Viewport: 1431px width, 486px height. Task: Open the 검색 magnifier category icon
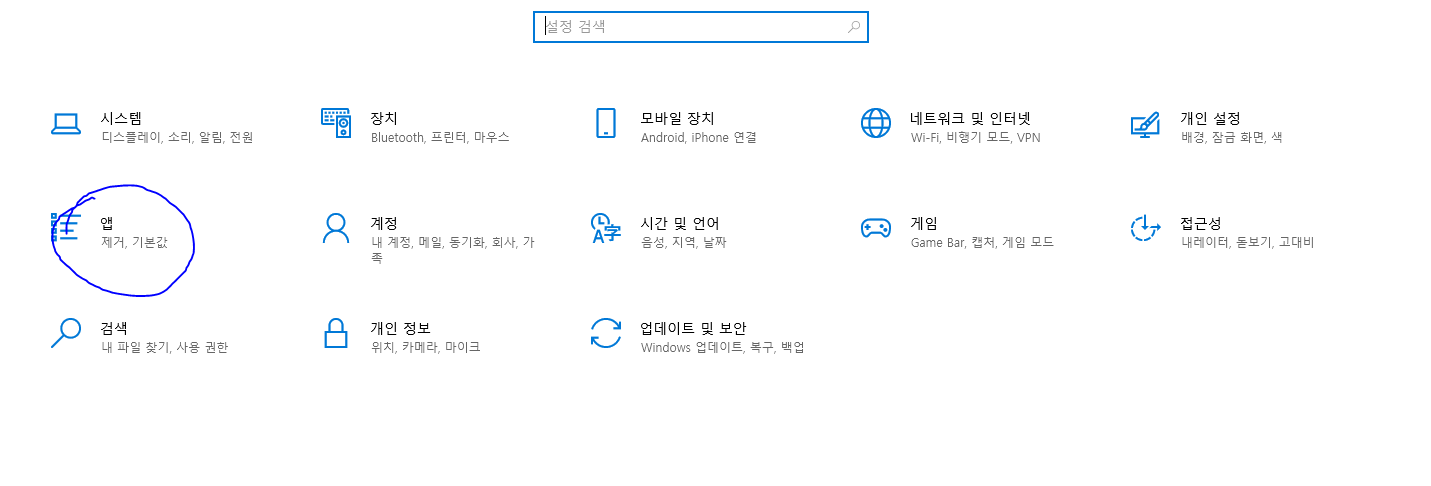pos(66,332)
